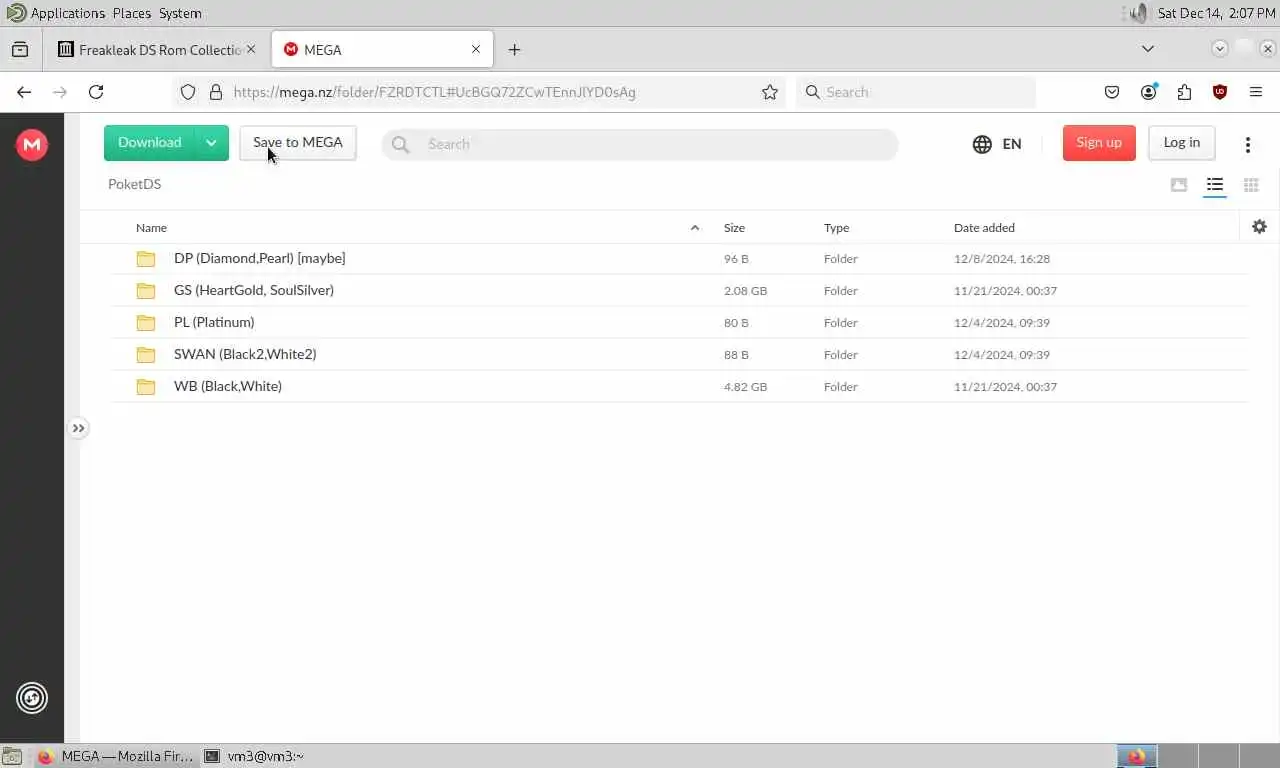This screenshot has width=1280, height=768.
Task: Select WB (Black,White) folder
Action: coord(679,387)
